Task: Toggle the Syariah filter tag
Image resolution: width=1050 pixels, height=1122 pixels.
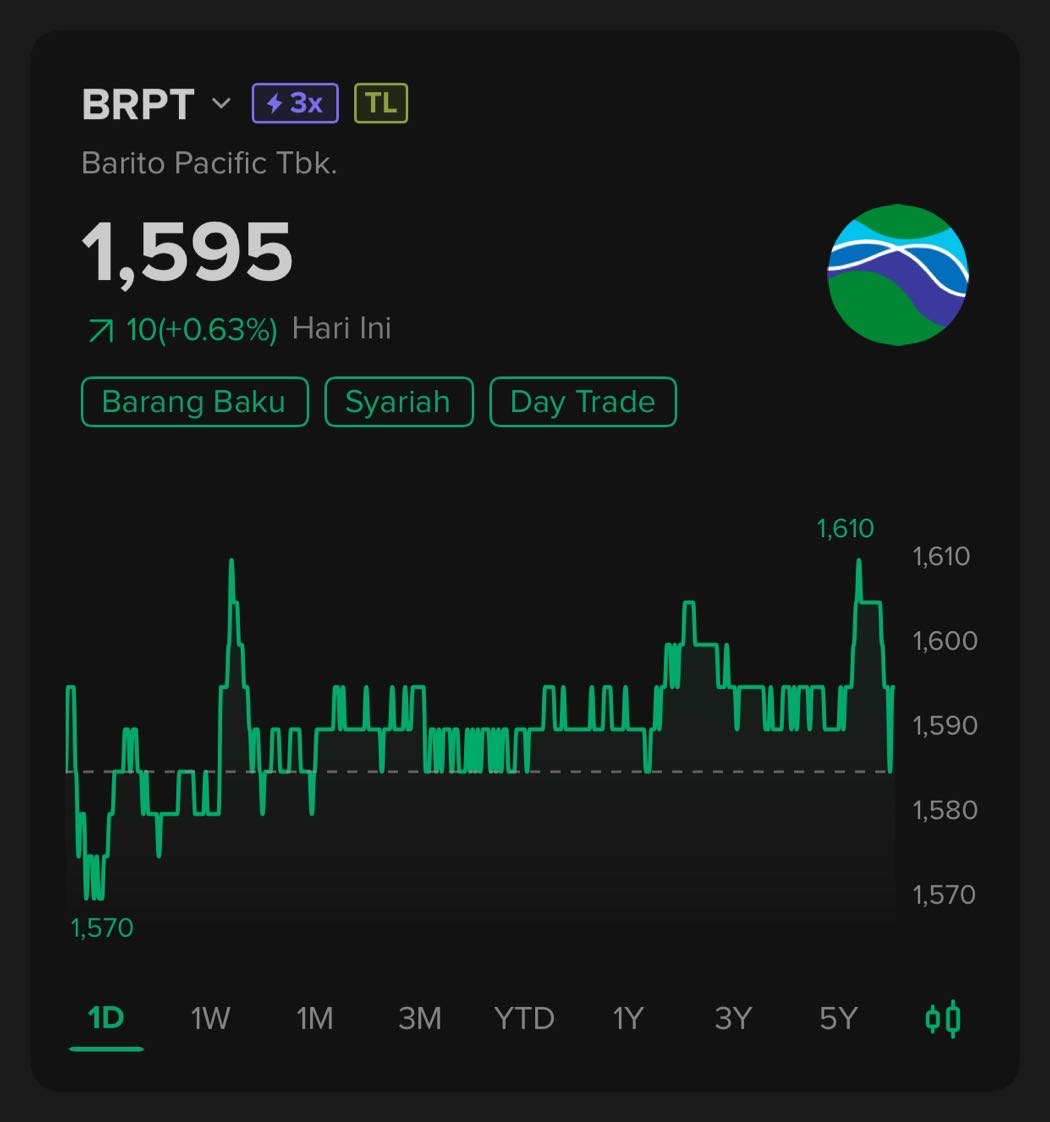Action: tap(398, 401)
